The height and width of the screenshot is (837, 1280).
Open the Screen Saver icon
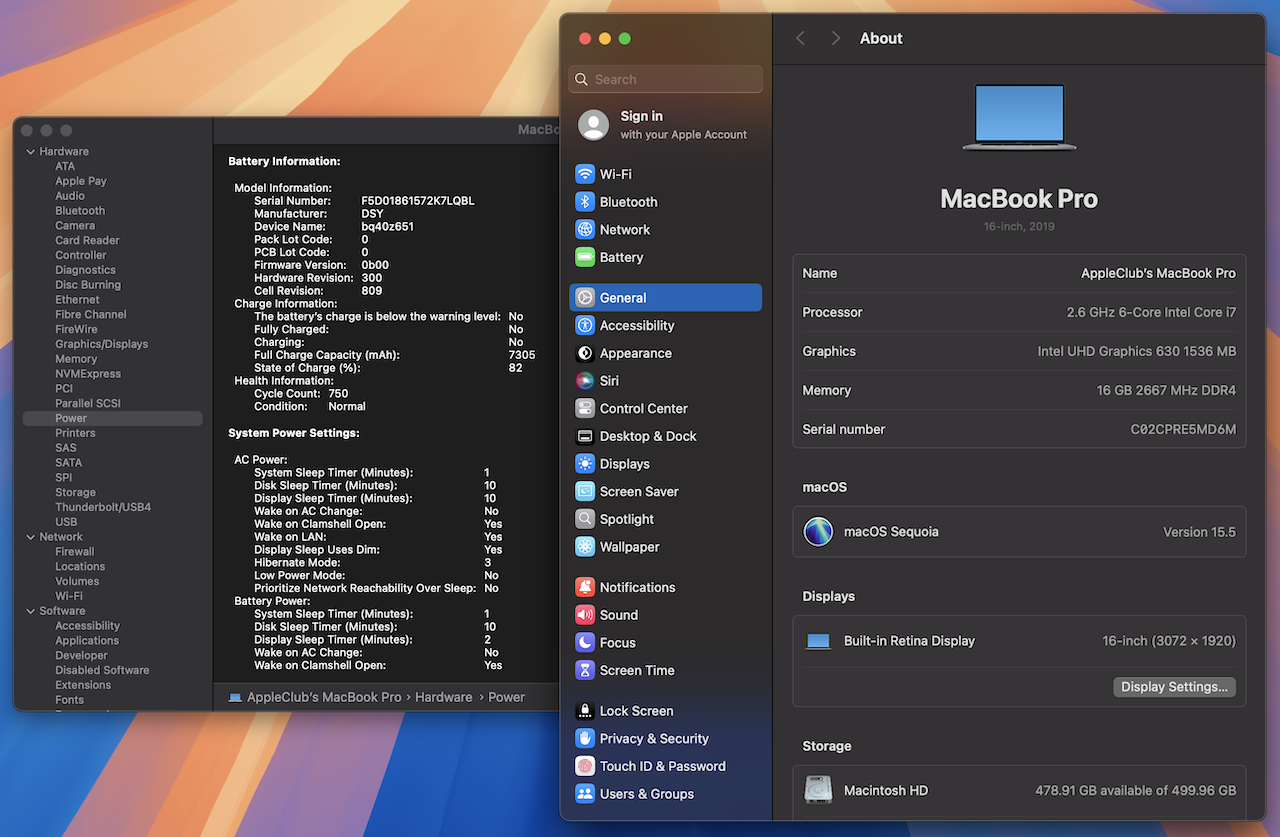(x=585, y=492)
